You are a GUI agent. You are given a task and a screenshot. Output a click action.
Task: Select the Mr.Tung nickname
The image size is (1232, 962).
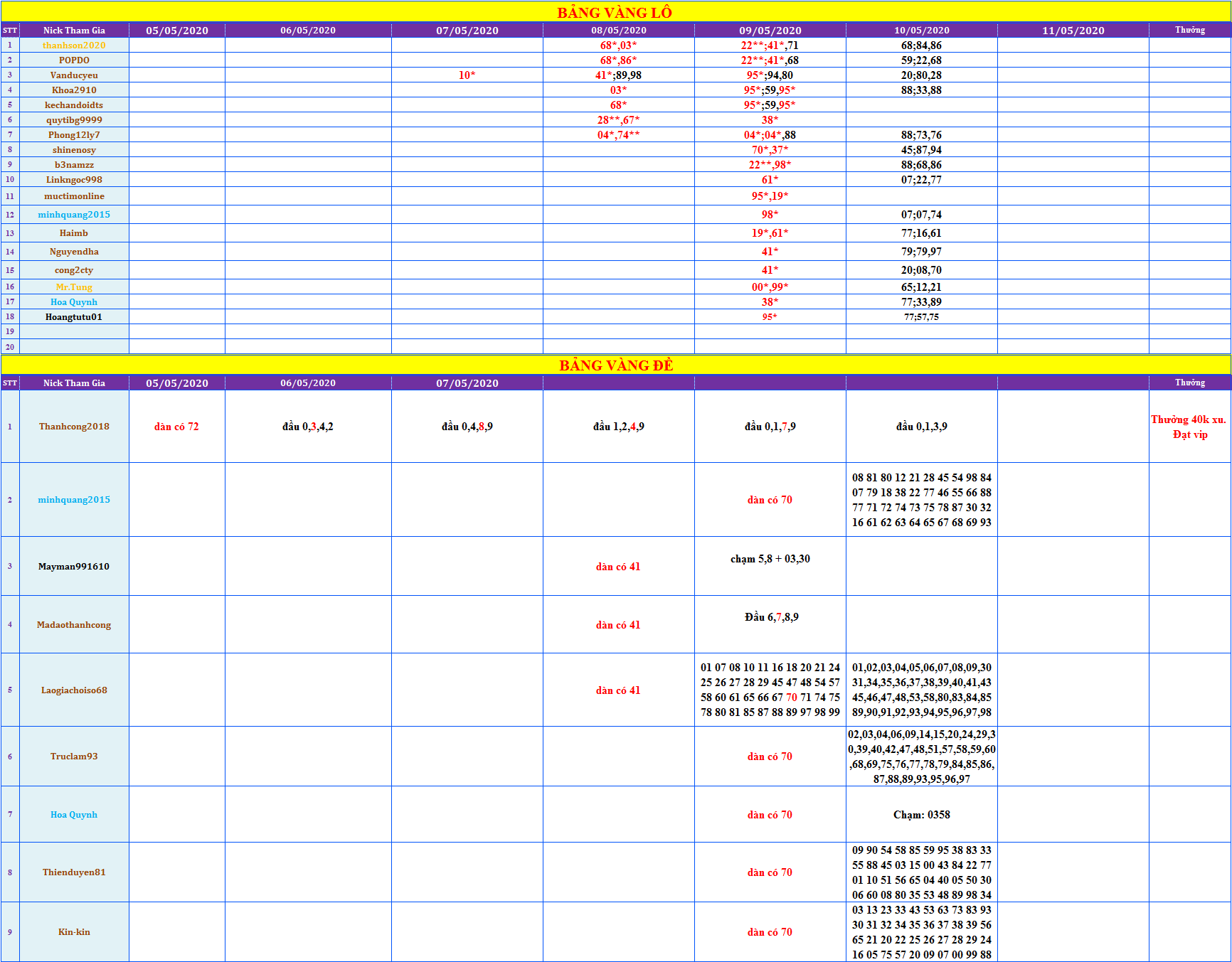tap(74, 287)
